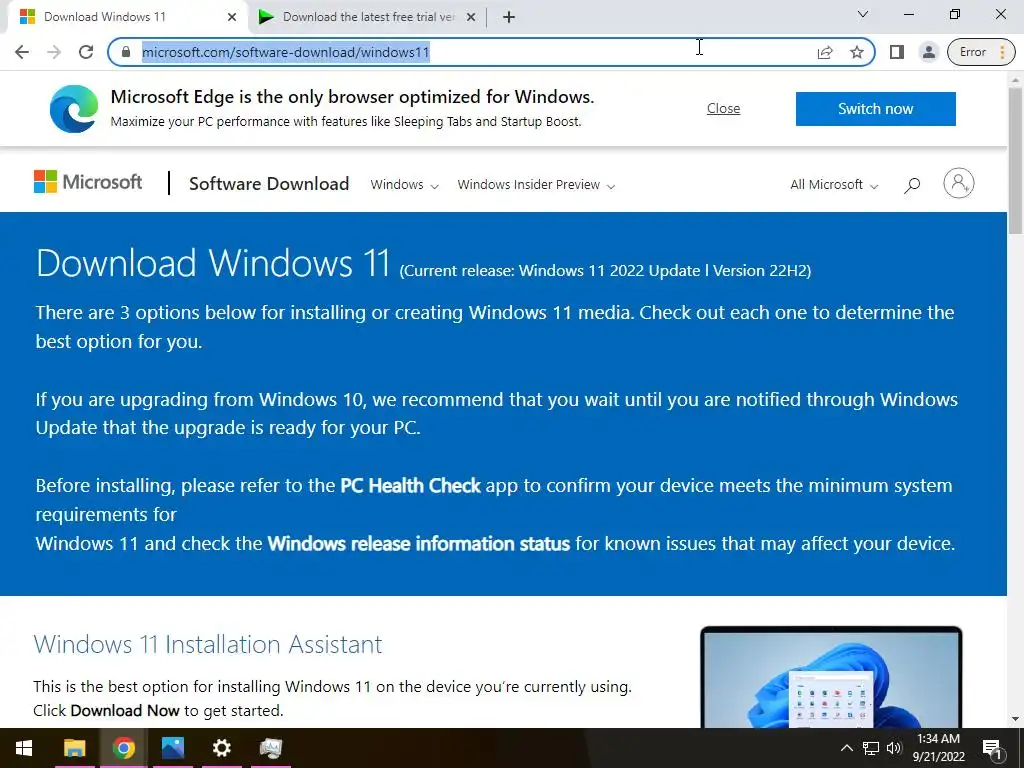Open the Photos app from taskbar
The height and width of the screenshot is (768, 1024).
tap(172, 748)
